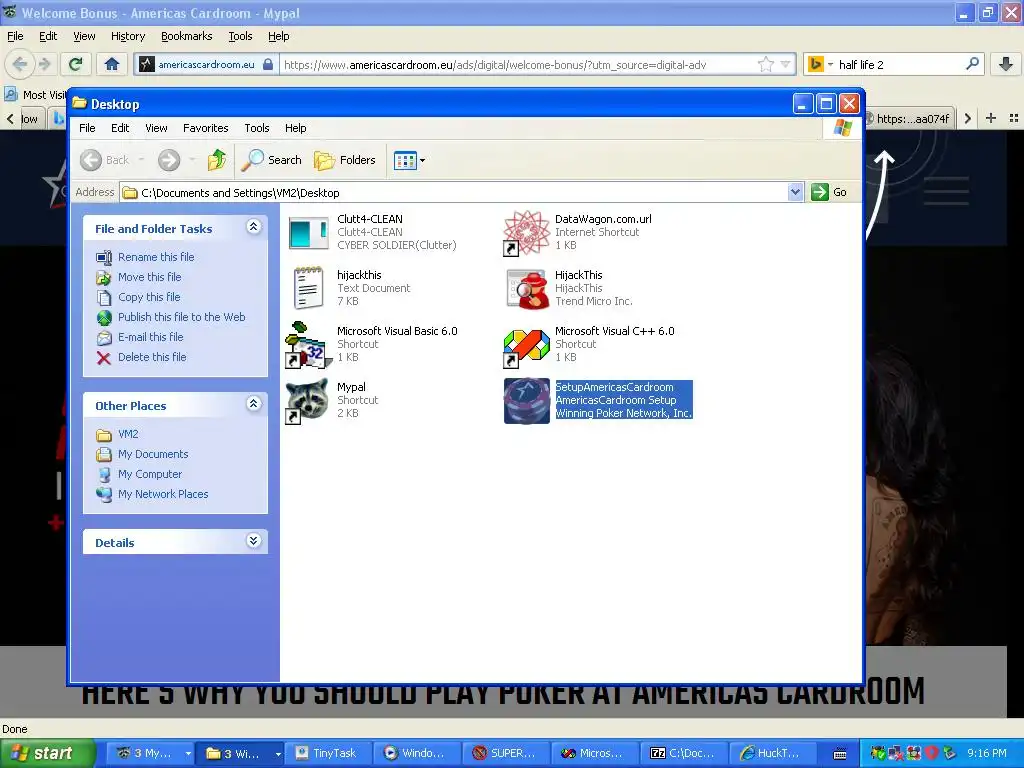This screenshot has width=1024, height=768.
Task: Select the HijackThis Trend Micro program icon
Action: click(x=526, y=289)
